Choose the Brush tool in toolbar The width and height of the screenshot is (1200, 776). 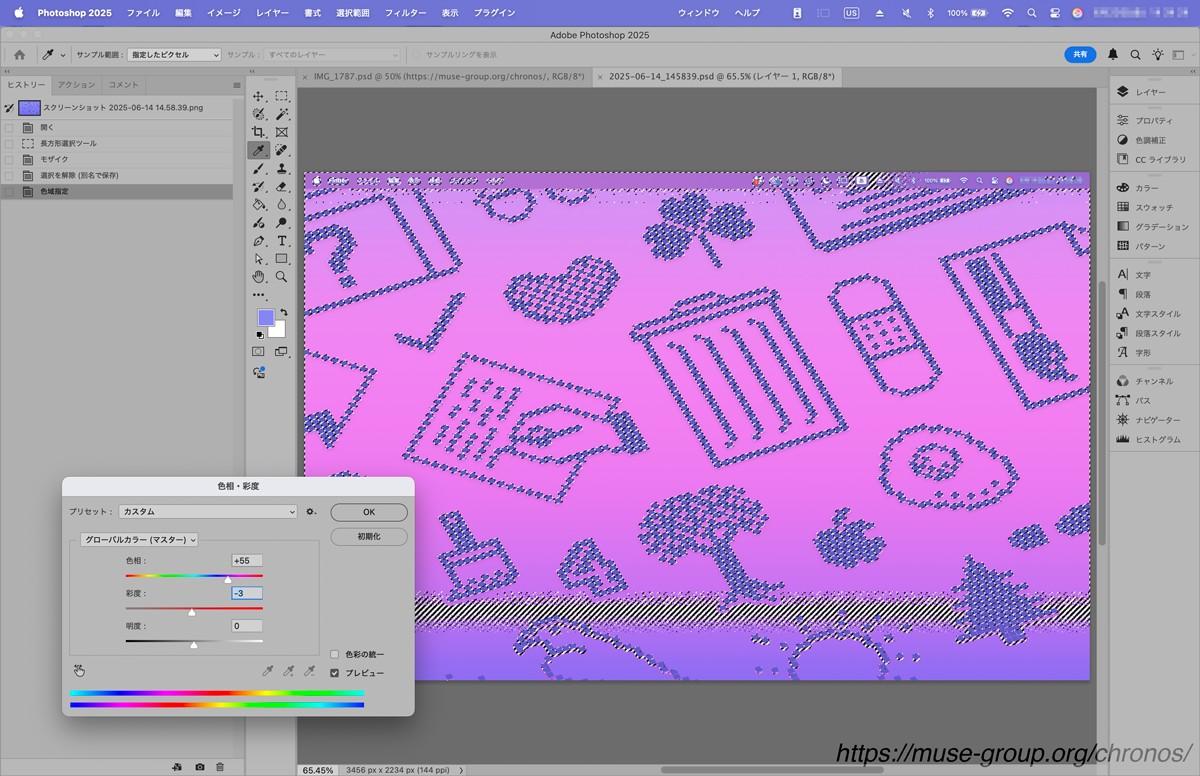point(259,169)
